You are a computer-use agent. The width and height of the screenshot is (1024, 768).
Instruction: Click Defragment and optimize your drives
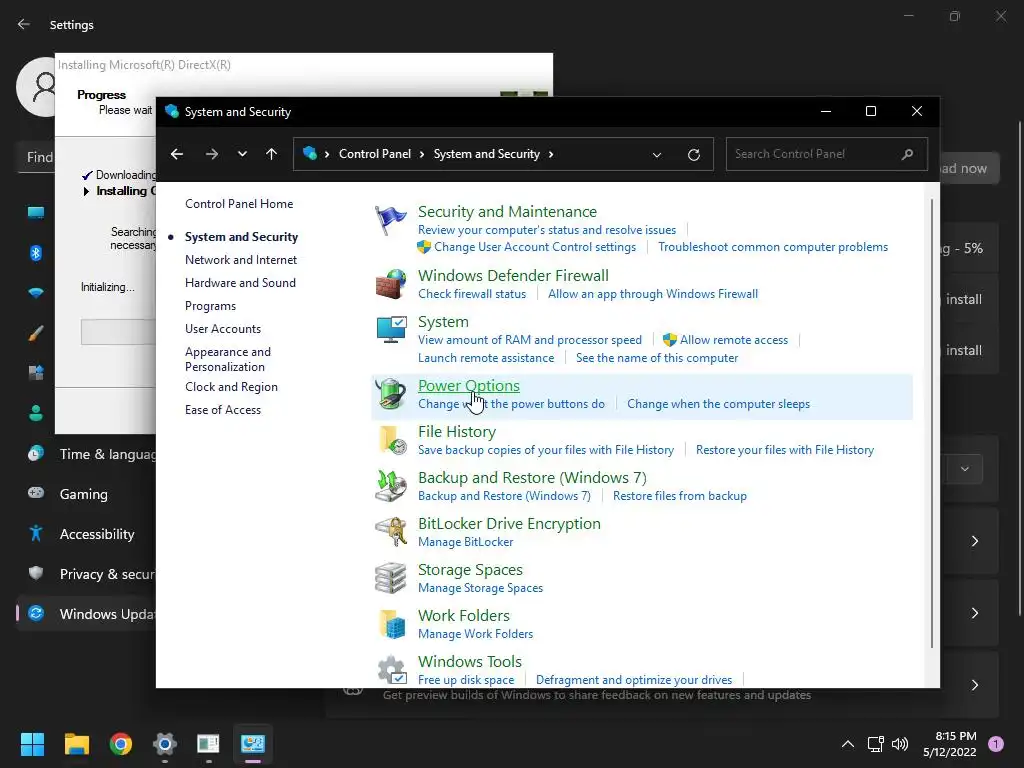pyautogui.click(x=634, y=680)
